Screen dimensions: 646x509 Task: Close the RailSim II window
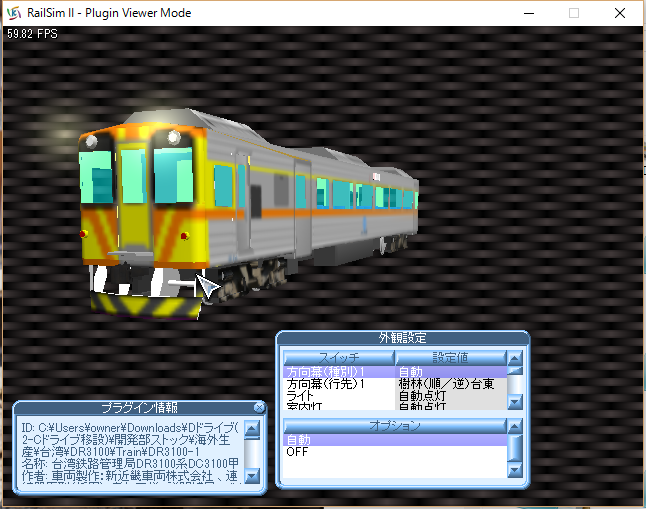point(620,13)
